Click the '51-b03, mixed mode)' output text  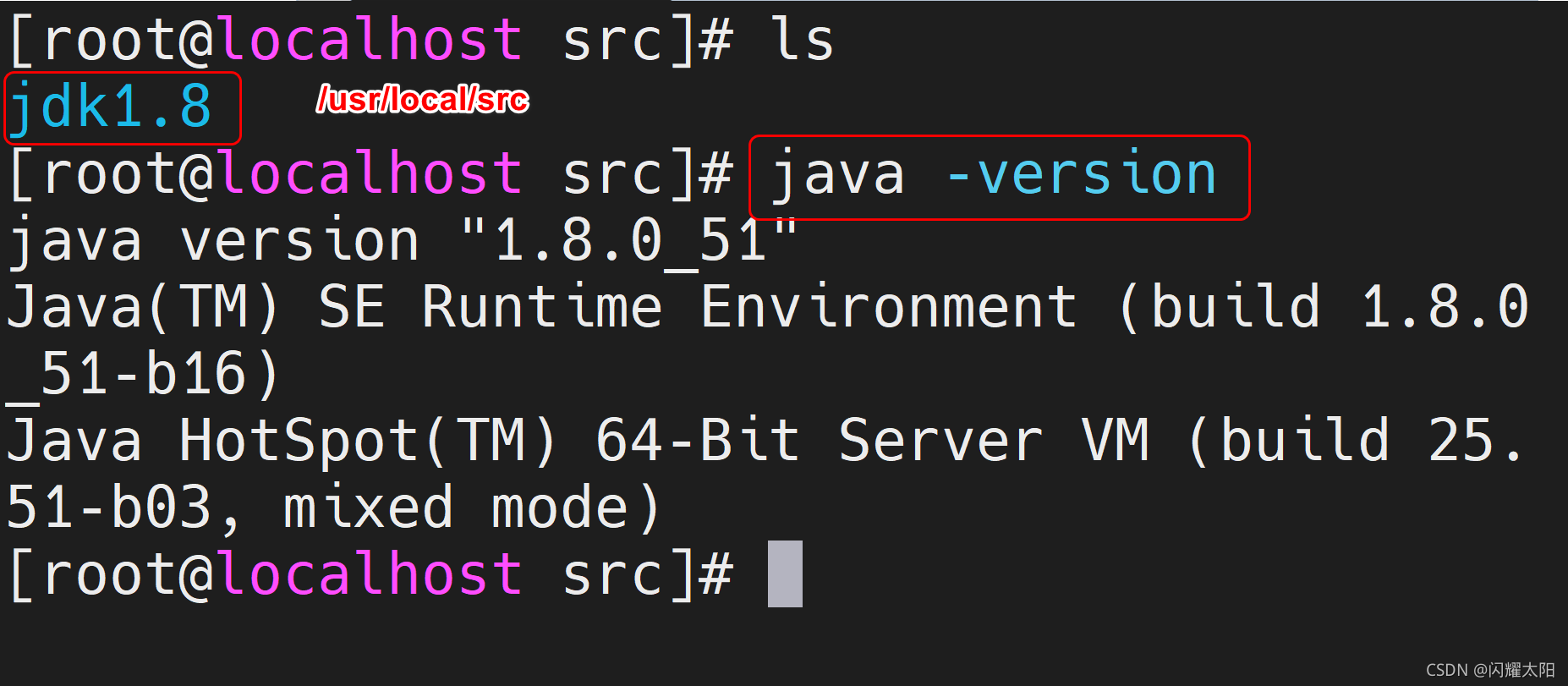pos(333,508)
